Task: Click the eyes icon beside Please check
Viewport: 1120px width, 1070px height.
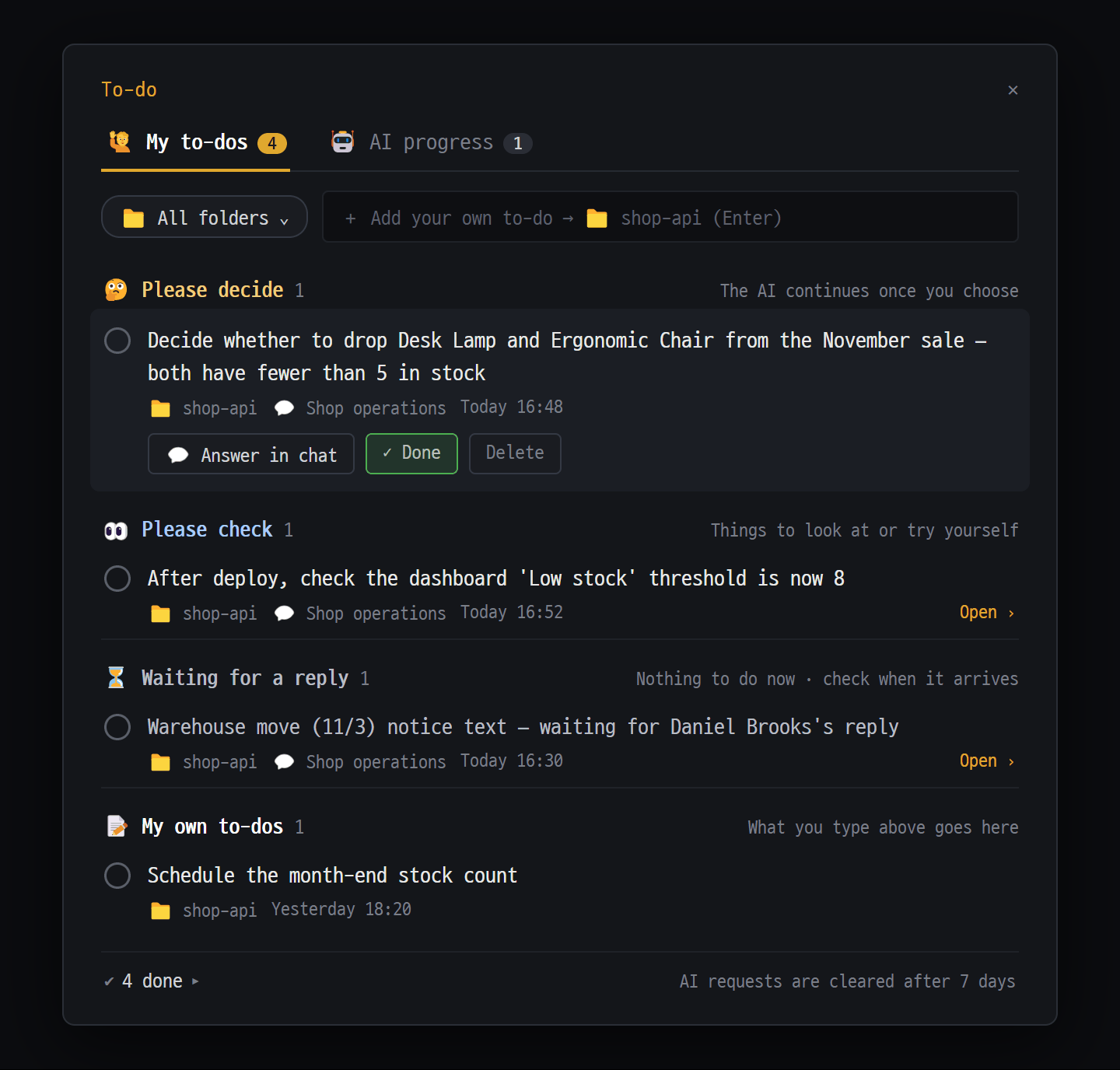Action: pyautogui.click(x=116, y=530)
